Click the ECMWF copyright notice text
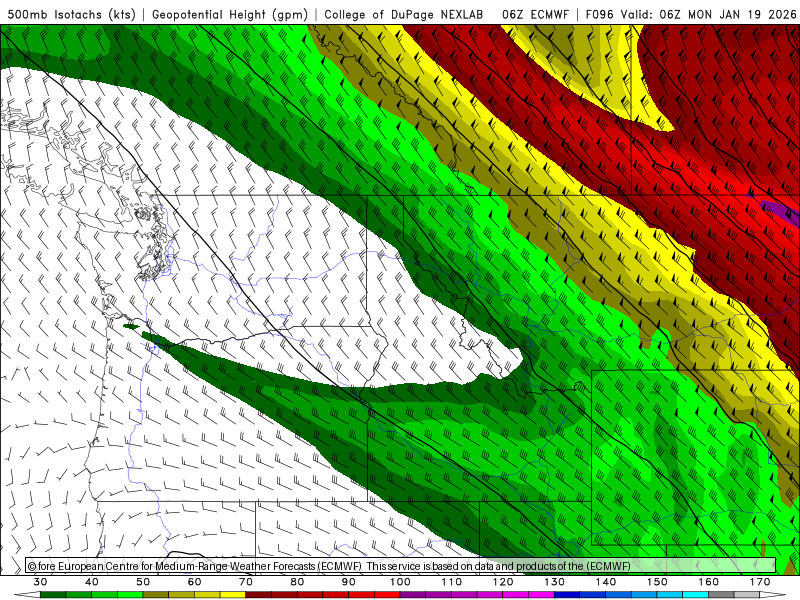 (329, 566)
